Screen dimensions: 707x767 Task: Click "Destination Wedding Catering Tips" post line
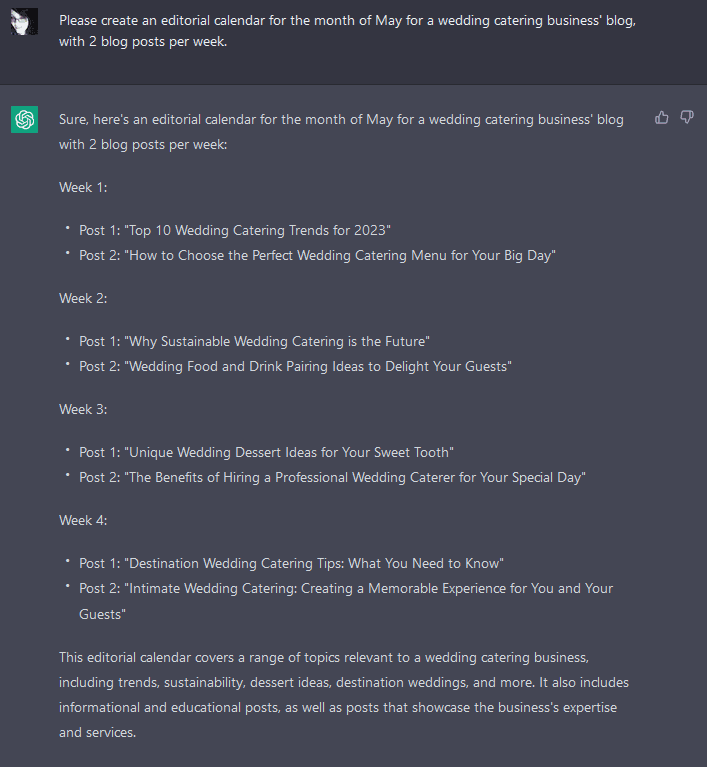click(292, 564)
